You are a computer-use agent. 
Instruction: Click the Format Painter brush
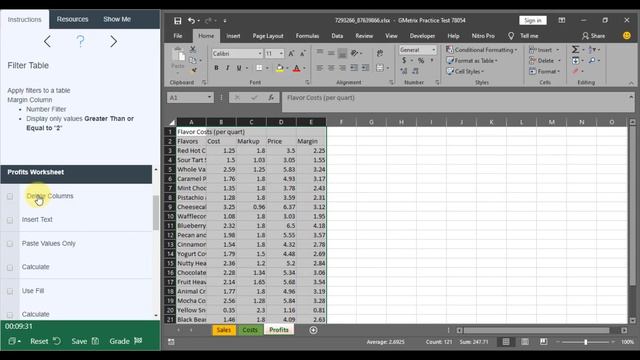194,70
